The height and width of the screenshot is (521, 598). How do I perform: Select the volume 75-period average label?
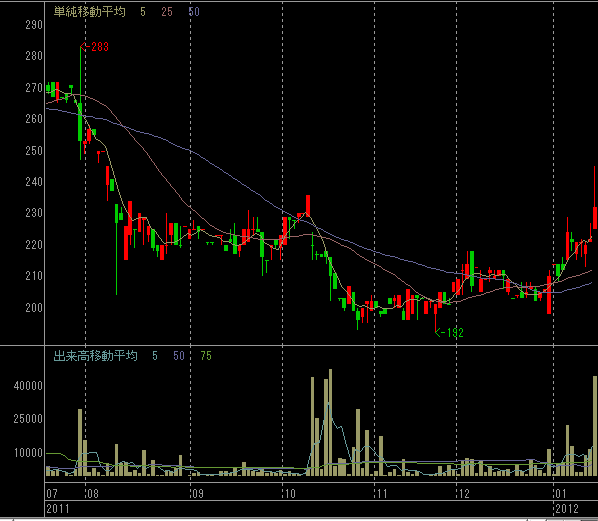pos(206,356)
